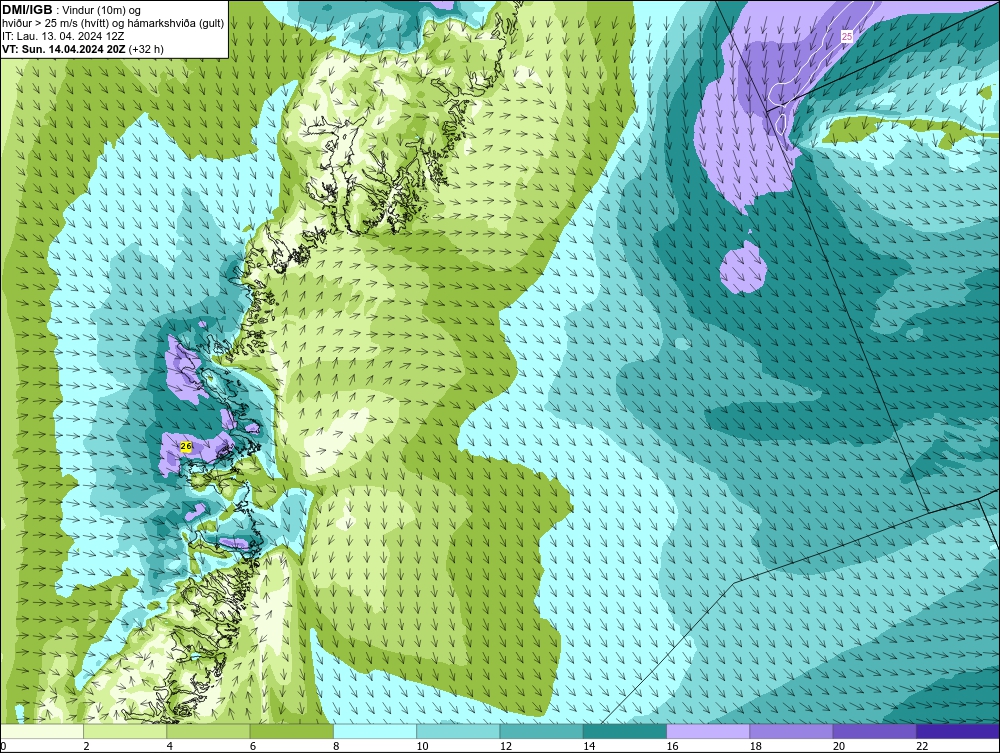Choose the 6–8 m/s olive green swatch

click(291, 731)
